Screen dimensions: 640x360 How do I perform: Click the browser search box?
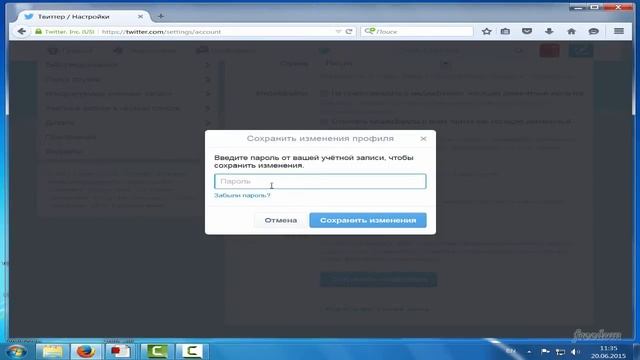417,31
